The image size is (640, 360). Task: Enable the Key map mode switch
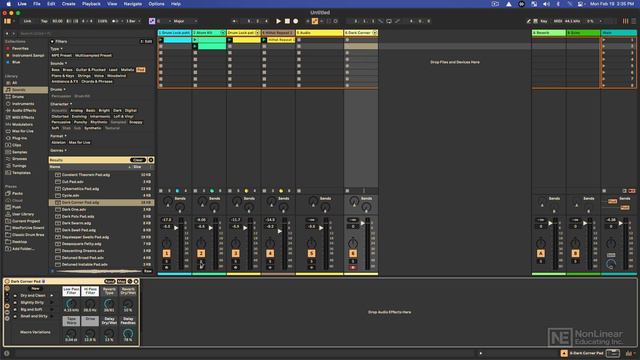click(544, 21)
